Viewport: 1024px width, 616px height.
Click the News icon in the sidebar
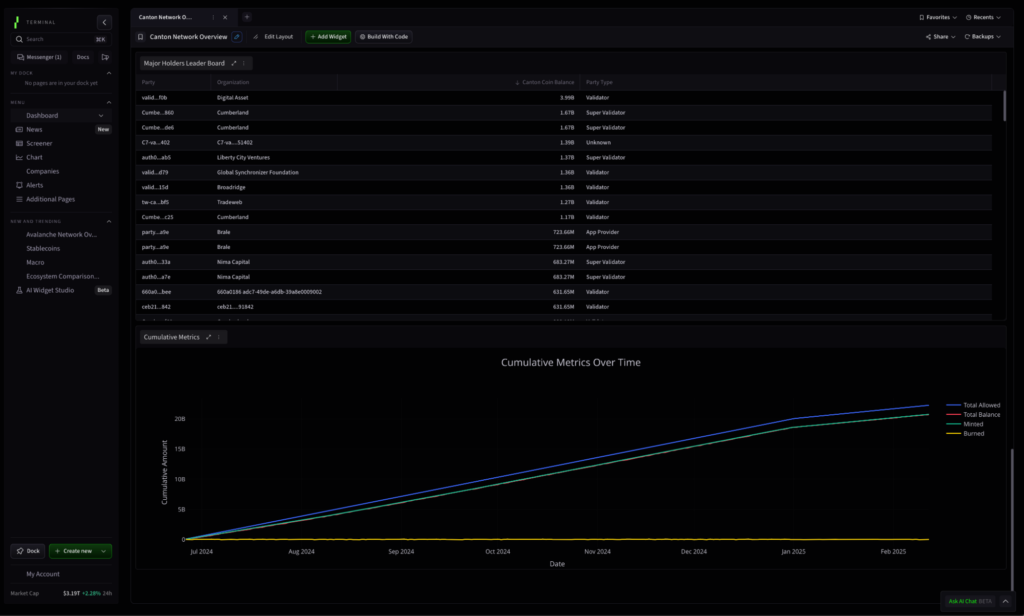pos(19,129)
